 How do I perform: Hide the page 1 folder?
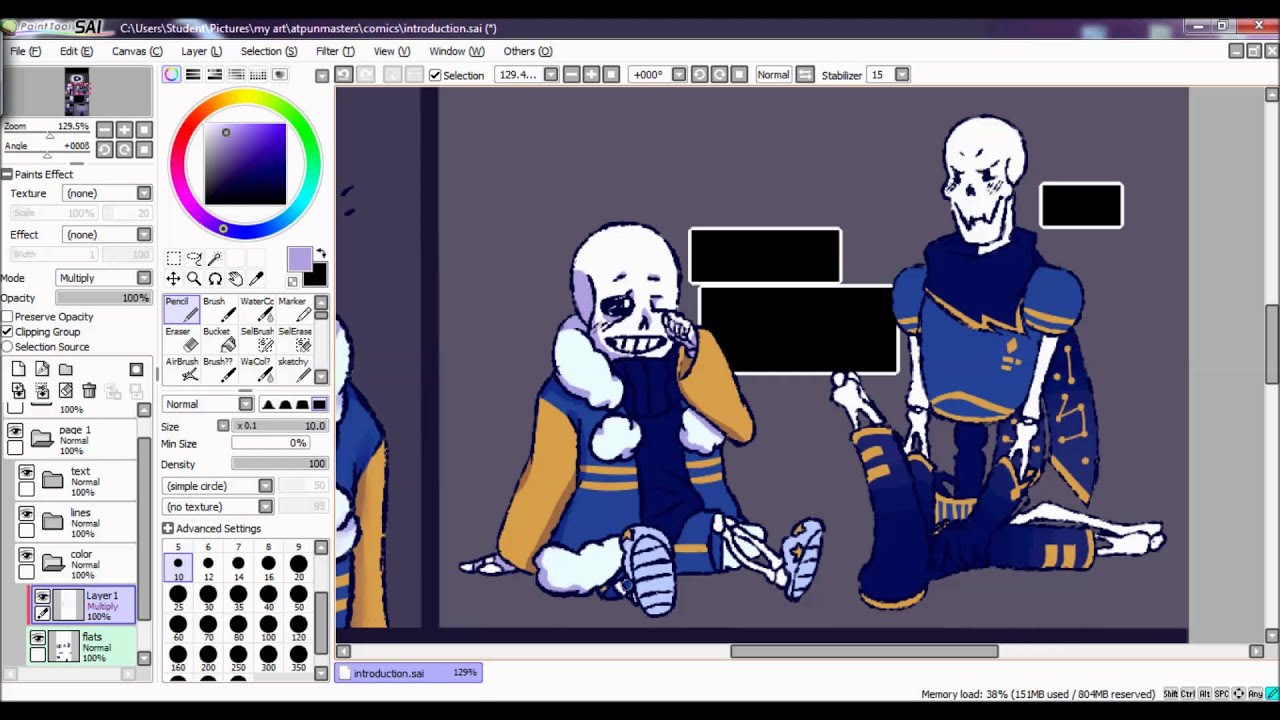[x=15, y=431]
